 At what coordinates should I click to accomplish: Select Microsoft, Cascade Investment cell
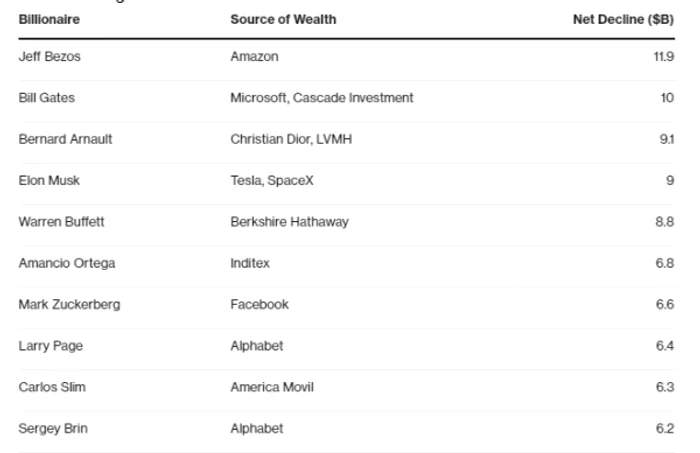pos(322,98)
